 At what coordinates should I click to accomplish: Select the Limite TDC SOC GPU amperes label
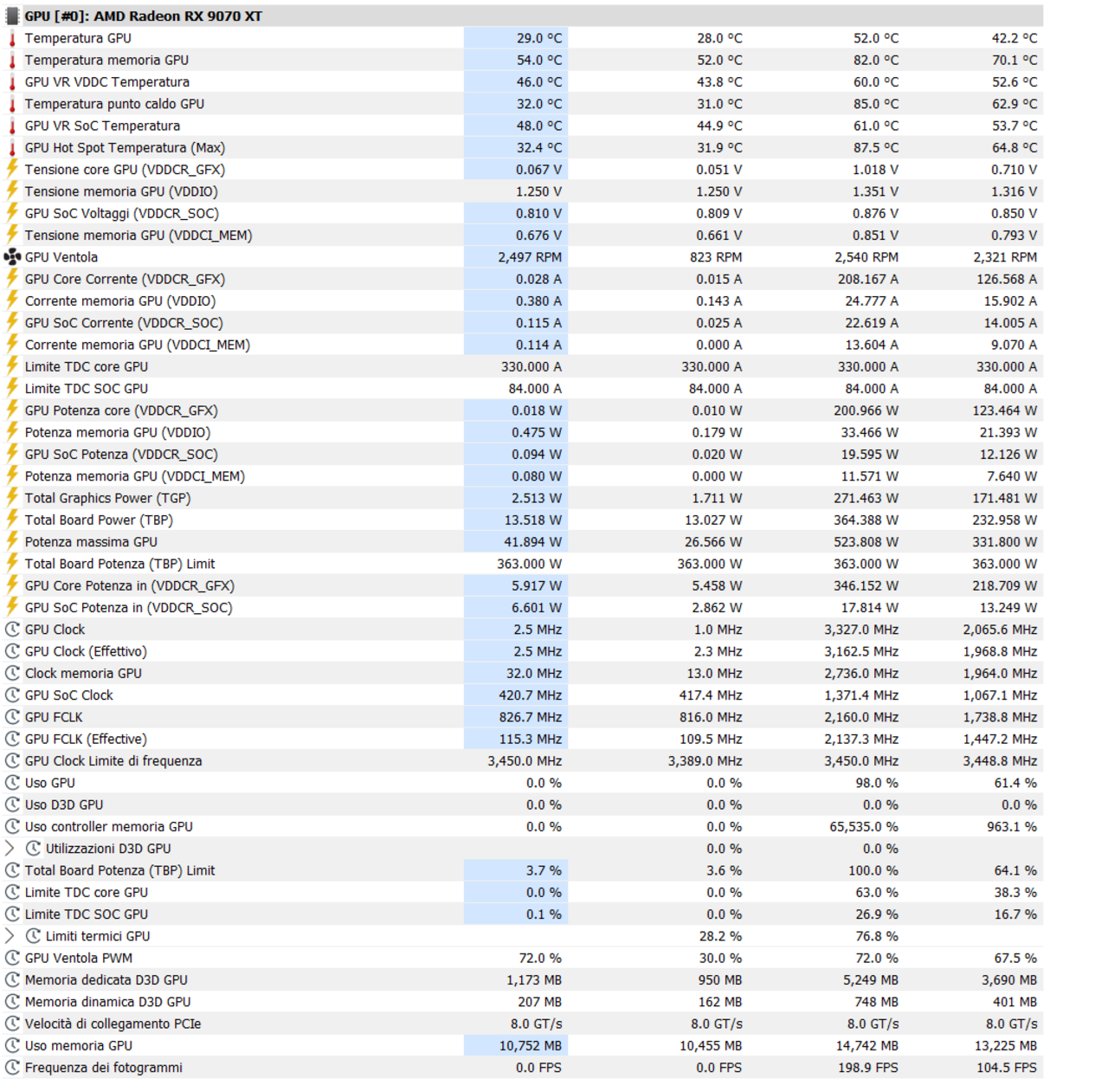click(87, 389)
